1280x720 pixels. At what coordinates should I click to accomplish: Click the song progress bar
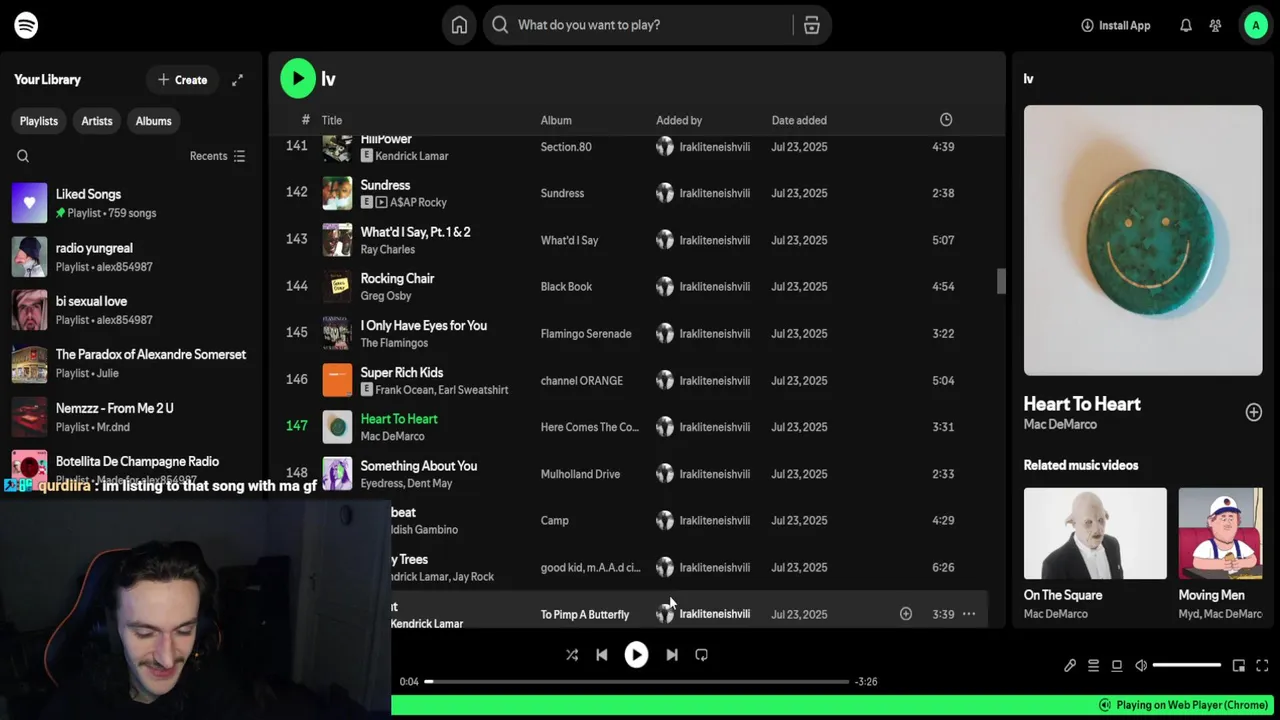tap(637, 682)
